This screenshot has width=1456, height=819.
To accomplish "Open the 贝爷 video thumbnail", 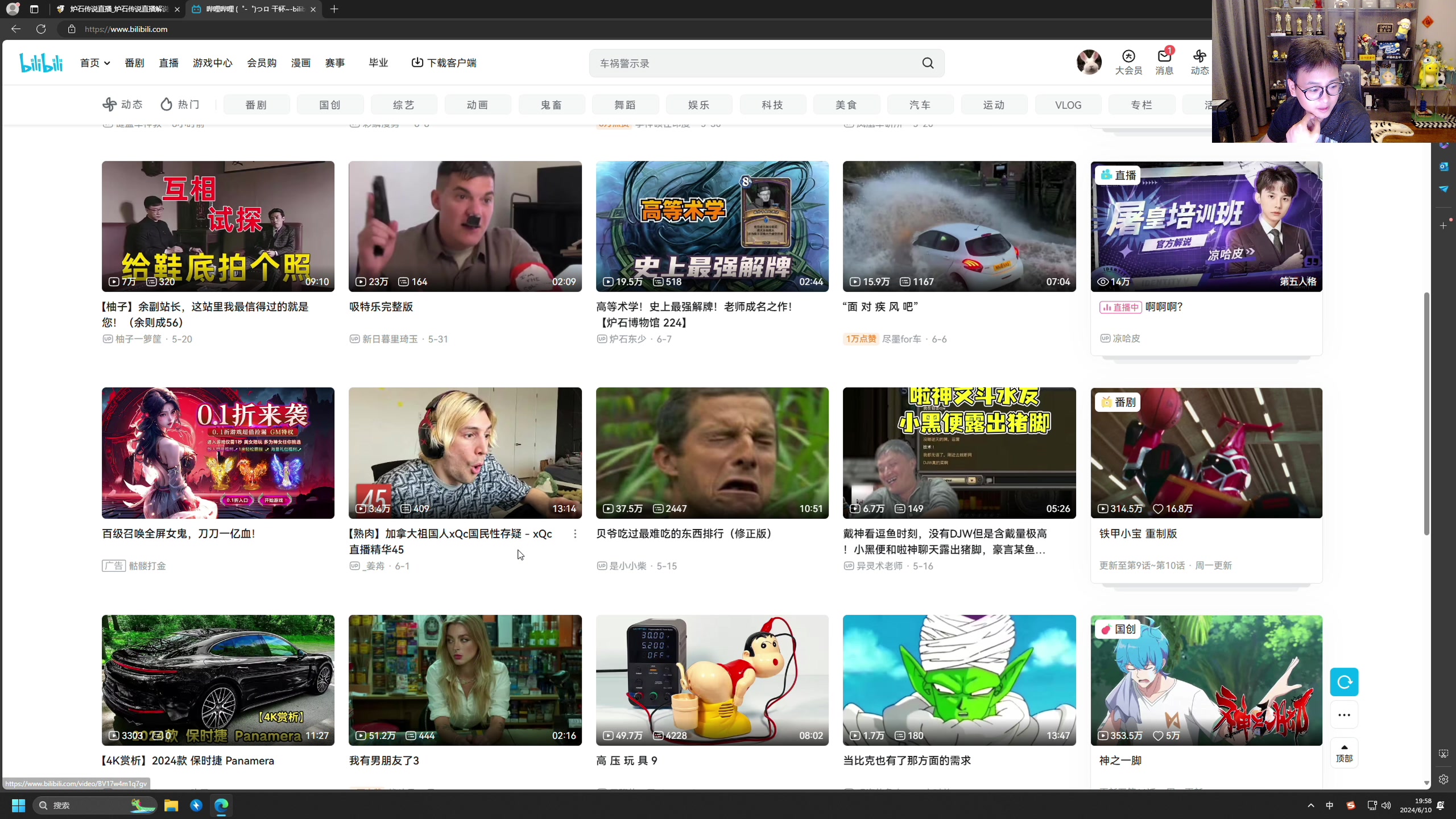I will [x=712, y=453].
